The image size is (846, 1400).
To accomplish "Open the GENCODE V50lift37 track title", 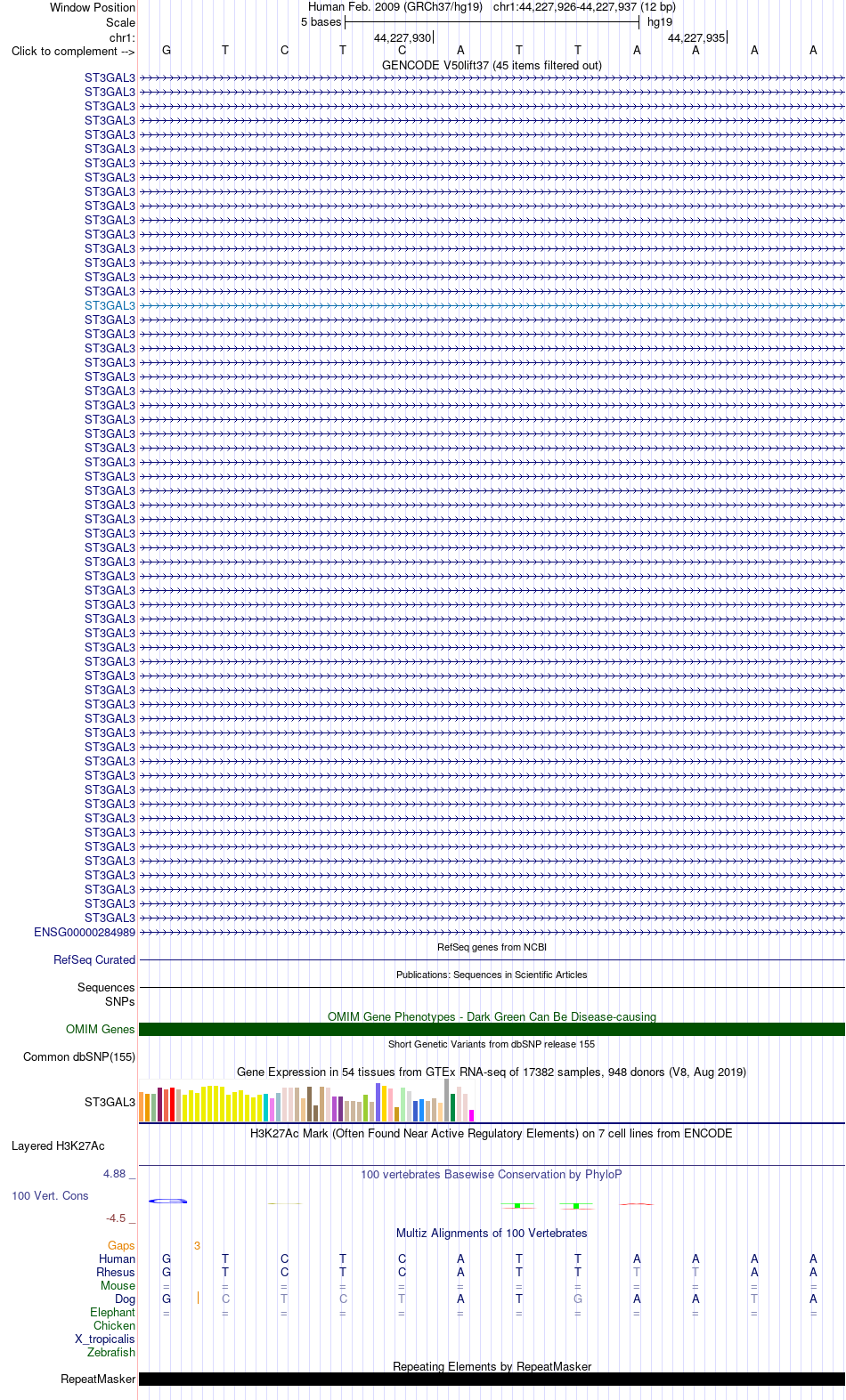I will (492, 65).
